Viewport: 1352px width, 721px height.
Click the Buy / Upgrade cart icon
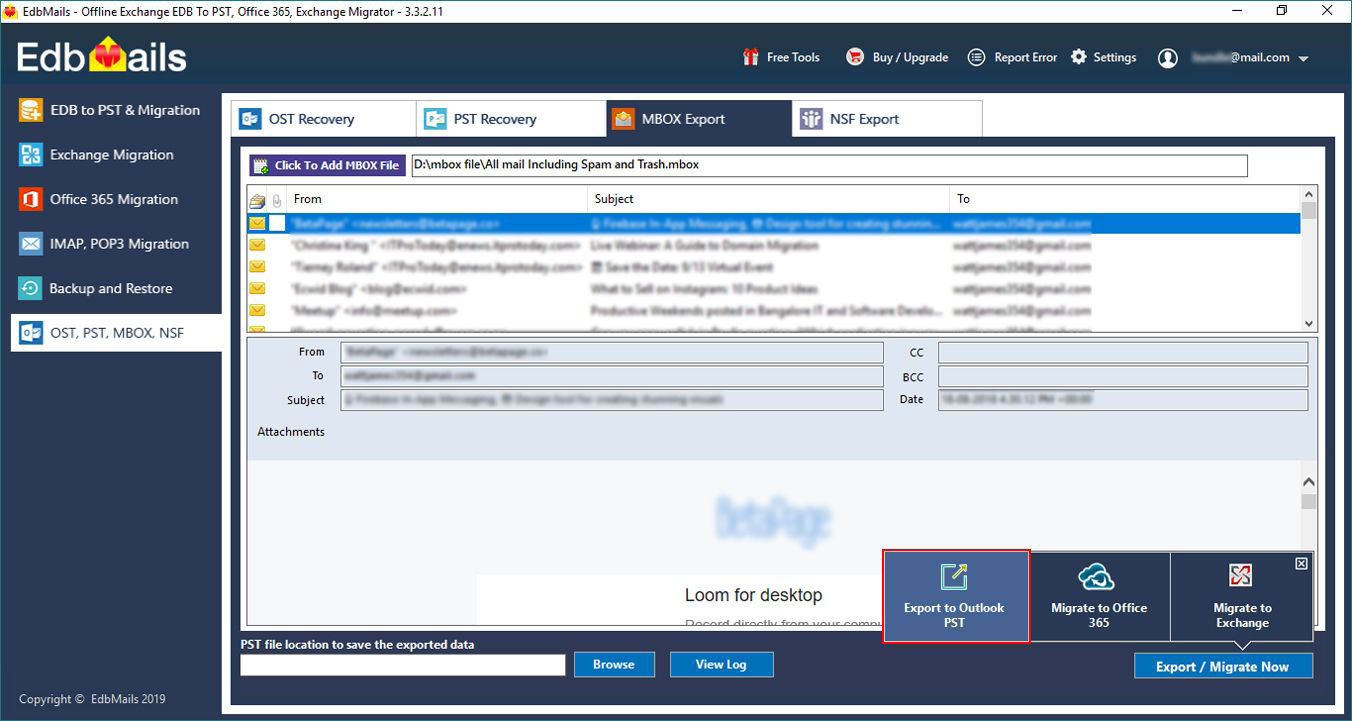(854, 57)
